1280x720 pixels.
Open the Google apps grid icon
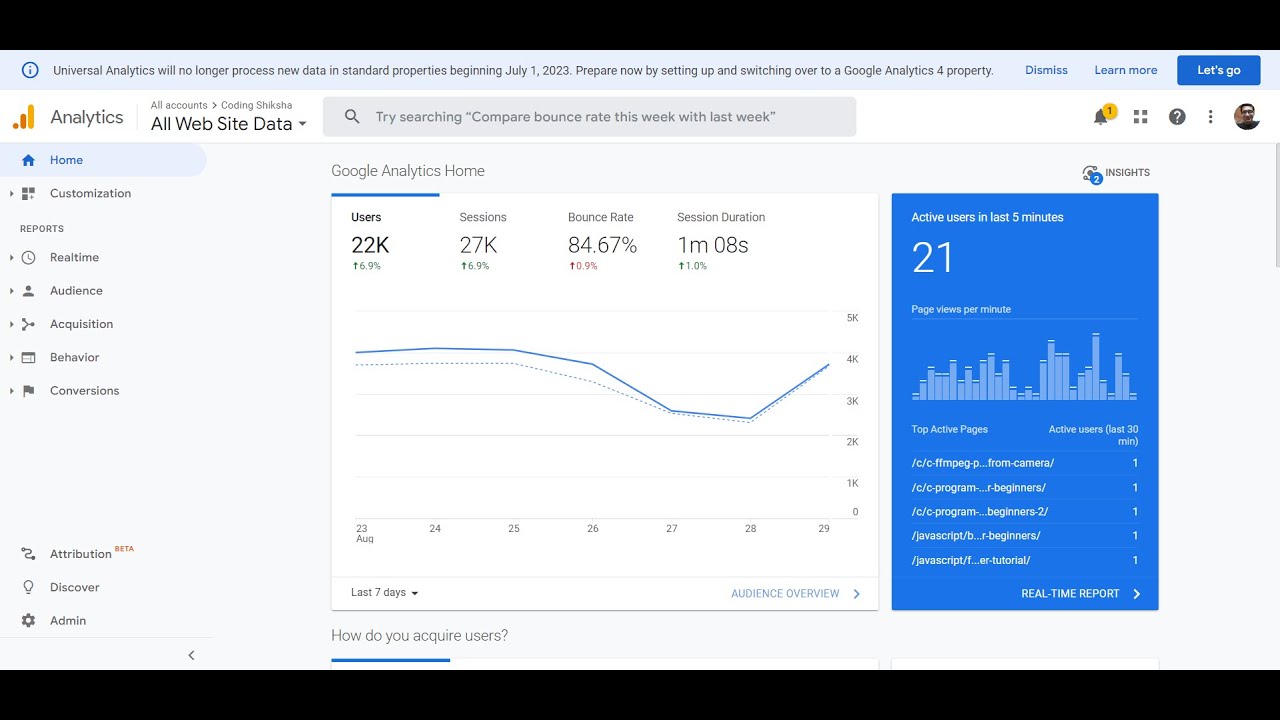[1140, 117]
